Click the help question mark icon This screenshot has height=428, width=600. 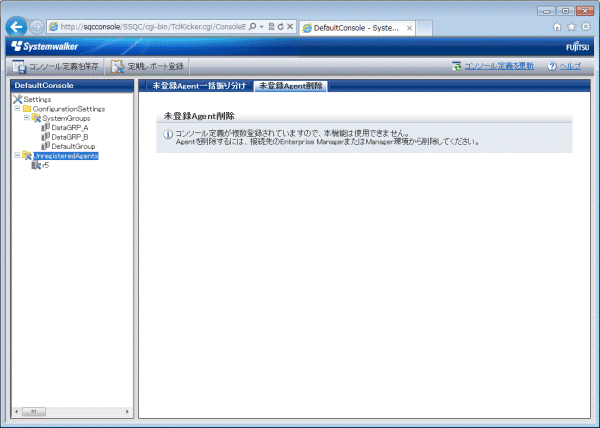pyautogui.click(x=551, y=66)
